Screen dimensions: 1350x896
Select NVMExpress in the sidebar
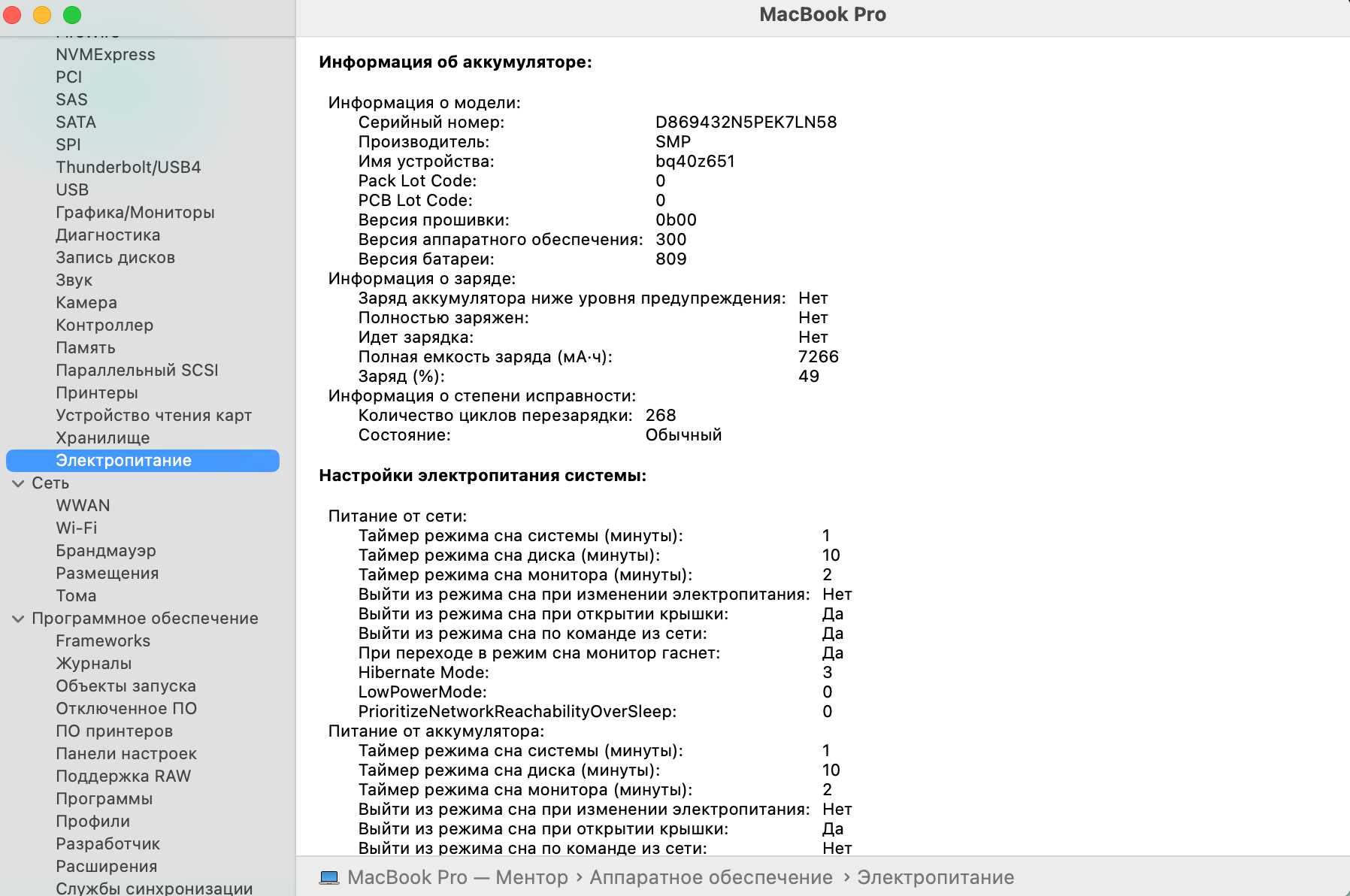click(105, 55)
